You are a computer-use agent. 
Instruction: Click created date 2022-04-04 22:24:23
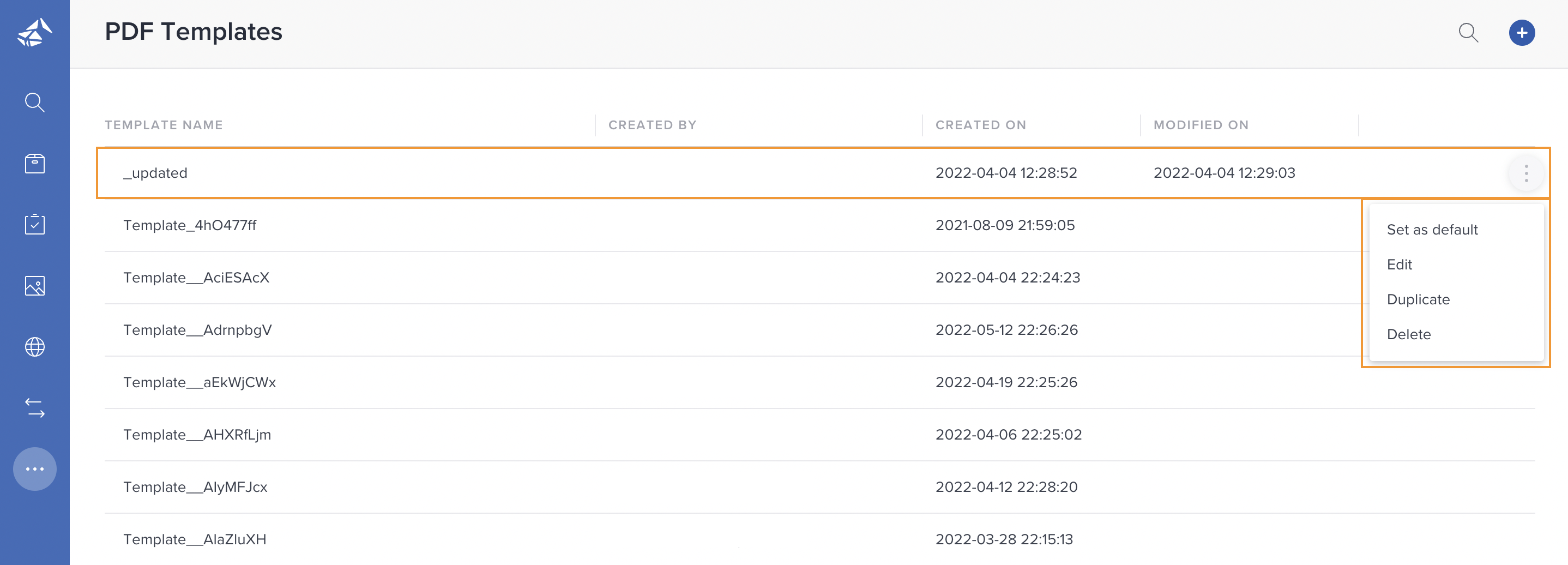click(1007, 278)
